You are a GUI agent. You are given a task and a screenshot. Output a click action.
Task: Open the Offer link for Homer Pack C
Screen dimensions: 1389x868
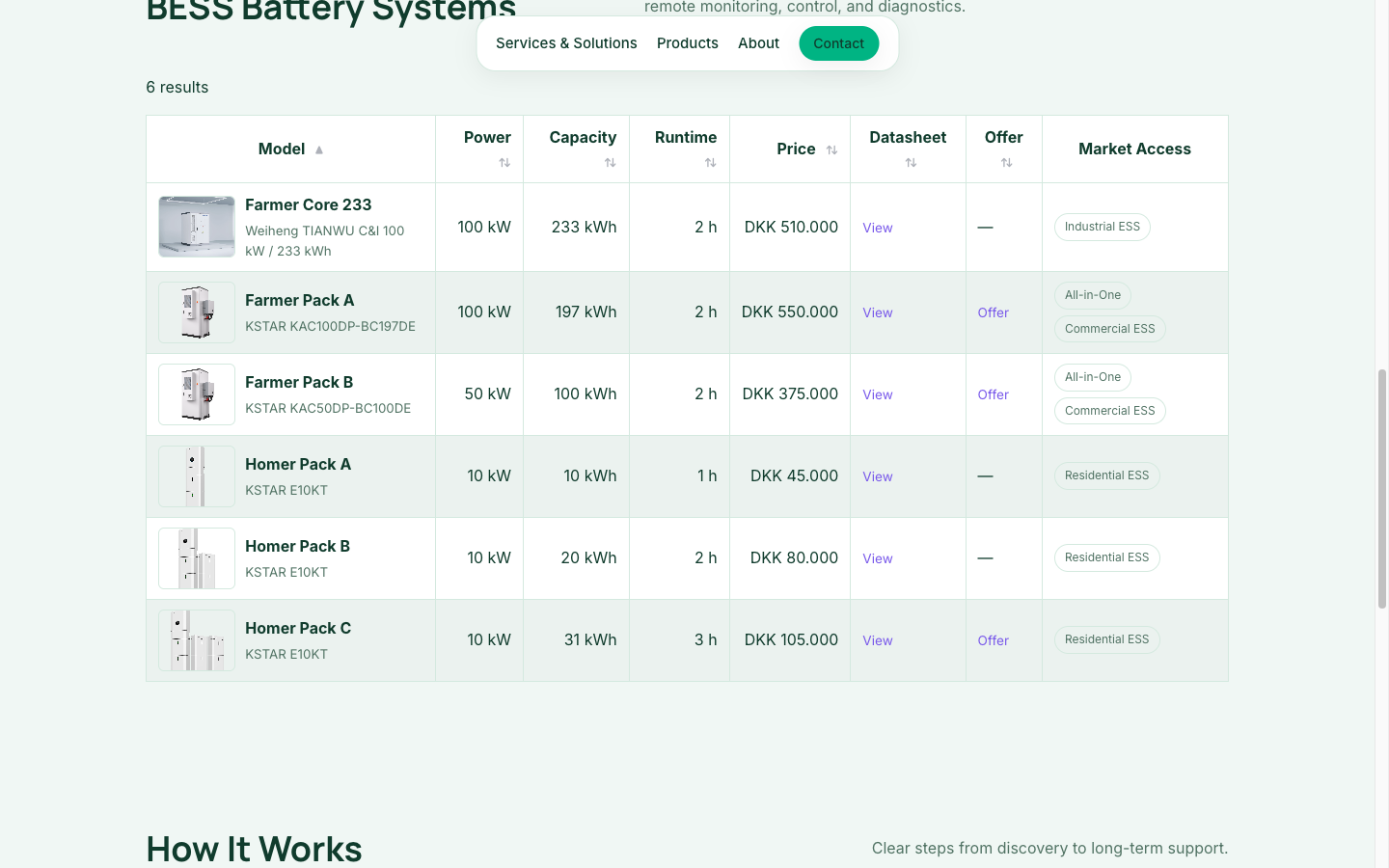coord(993,640)
